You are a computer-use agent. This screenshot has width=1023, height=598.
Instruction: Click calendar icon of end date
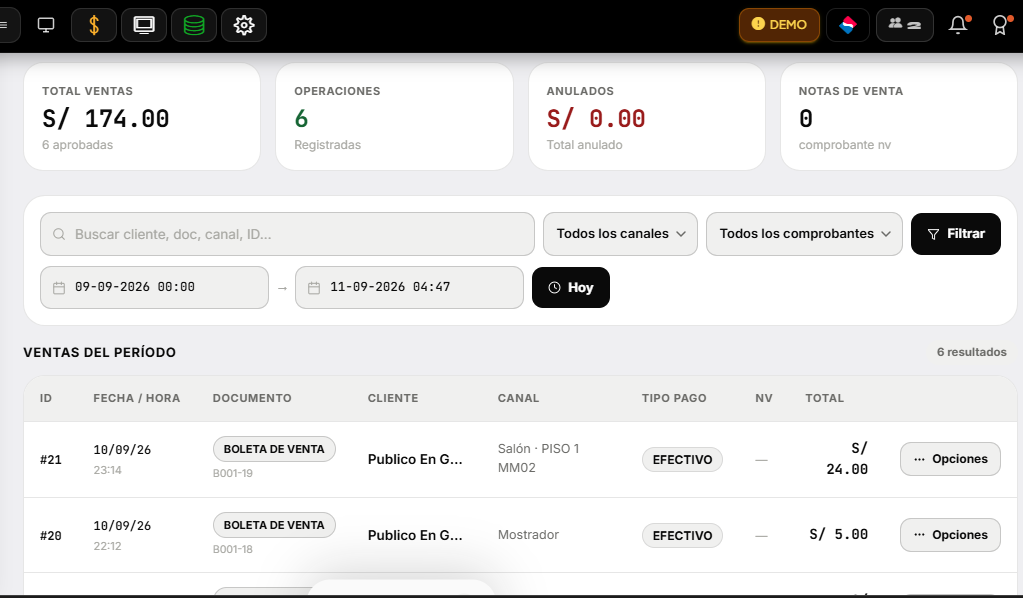314,288
